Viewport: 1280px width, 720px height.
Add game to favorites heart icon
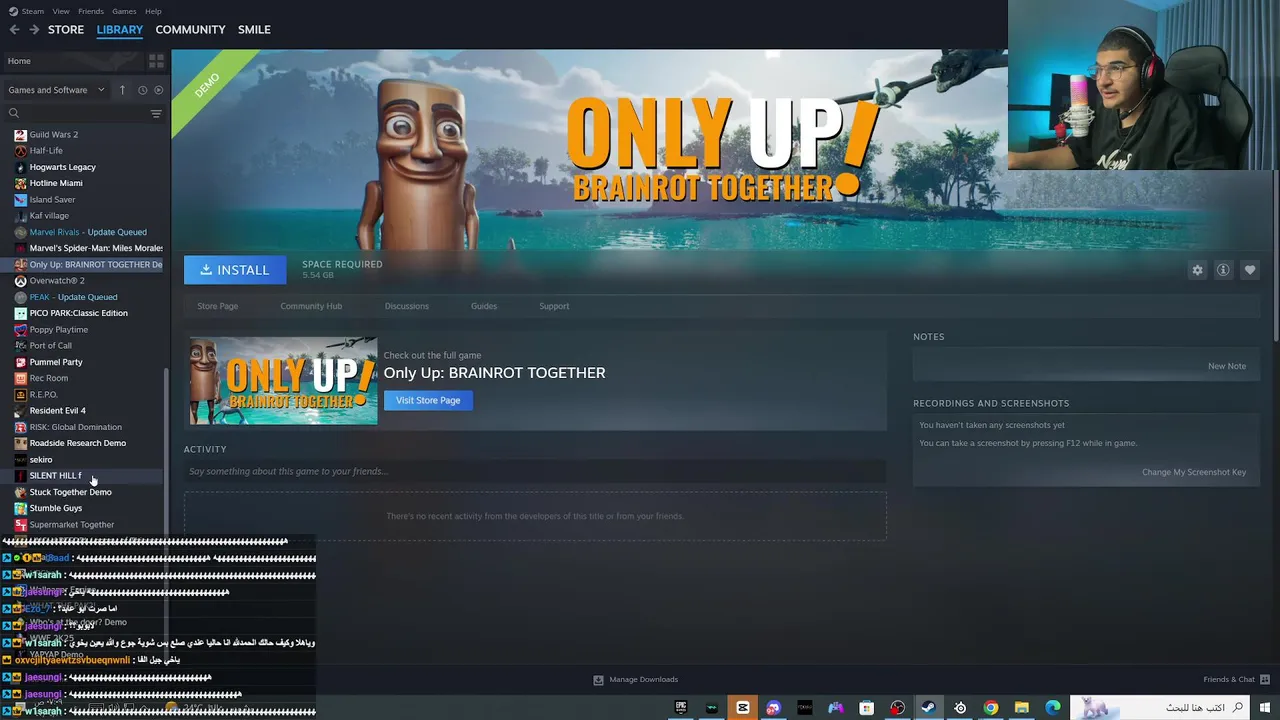[1250, 270]
